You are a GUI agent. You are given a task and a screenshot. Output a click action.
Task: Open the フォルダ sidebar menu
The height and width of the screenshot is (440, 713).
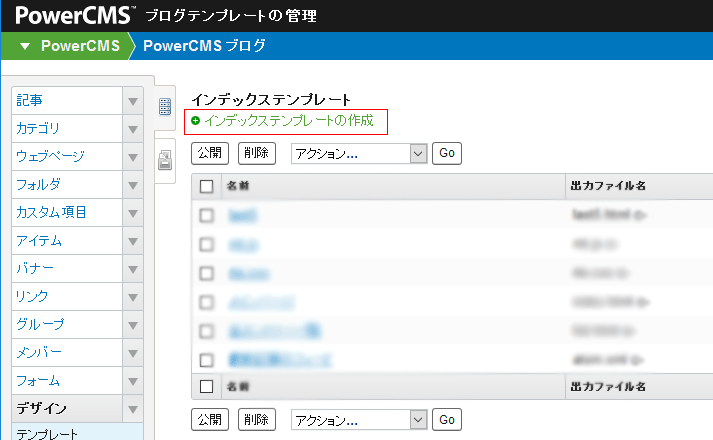point(67,185)
